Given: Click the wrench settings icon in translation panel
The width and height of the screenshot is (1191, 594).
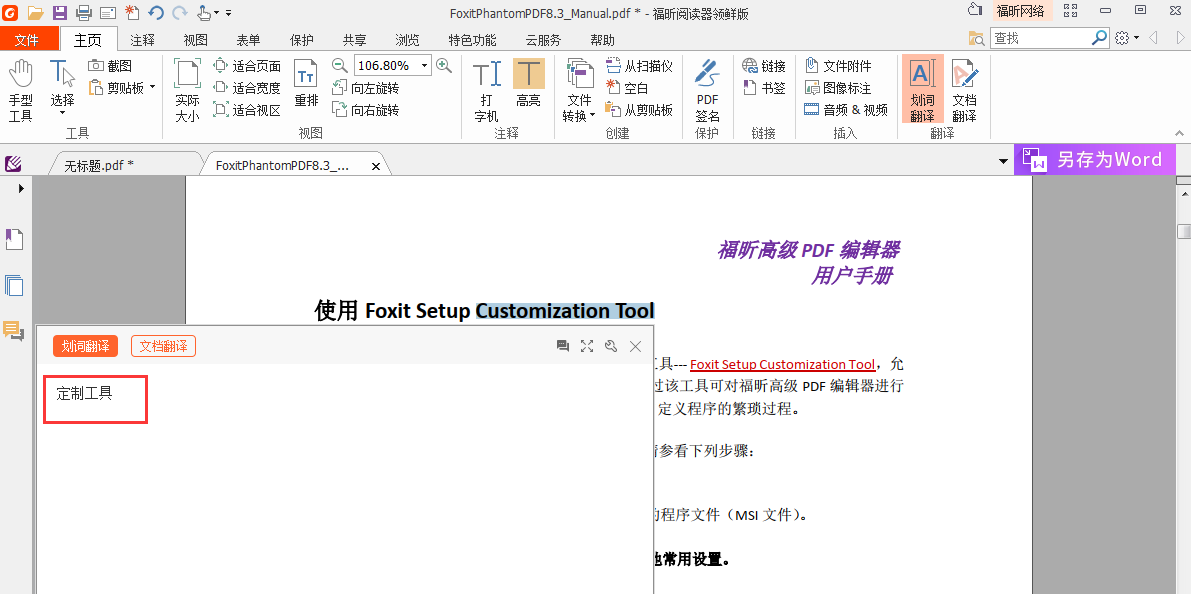Looking at the screenshot, I should pyautogui.click(x=611, y=346).
